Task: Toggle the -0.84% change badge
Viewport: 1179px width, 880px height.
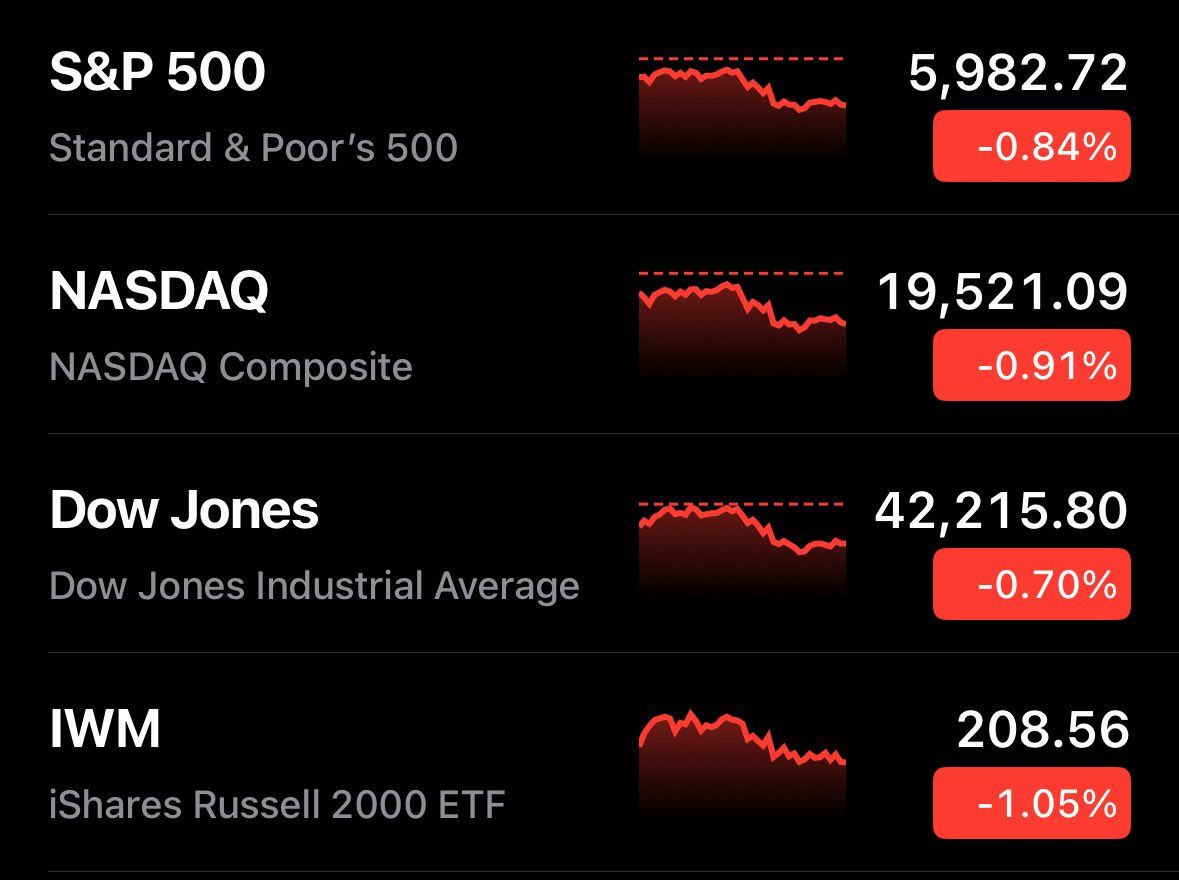Action: [x=1032, y=146]
